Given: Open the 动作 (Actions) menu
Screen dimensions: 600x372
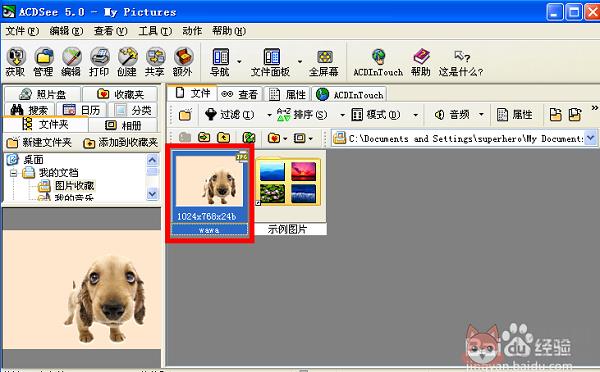Looking at the screenshot, I should (192, 31).
